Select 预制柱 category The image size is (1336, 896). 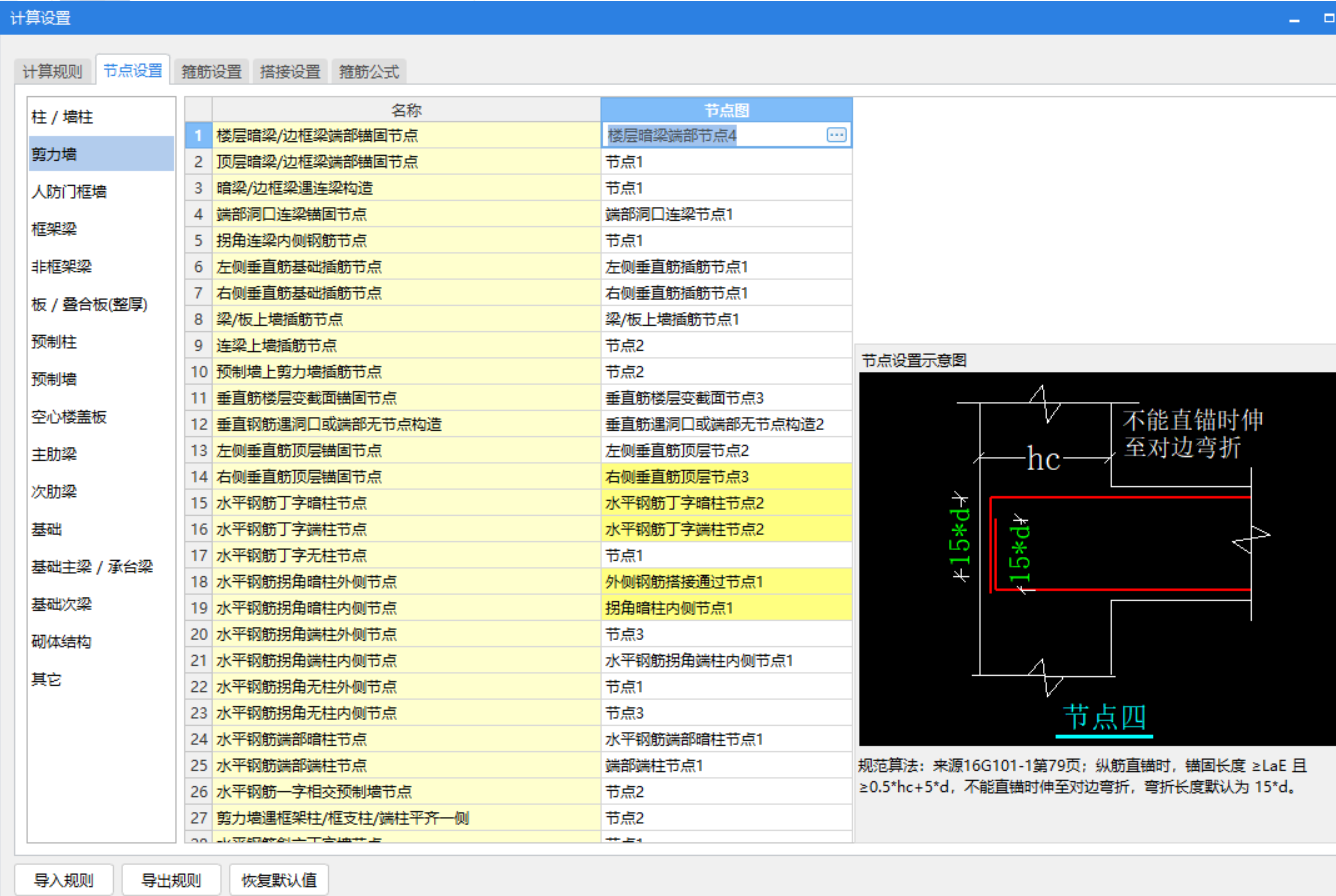101,342
